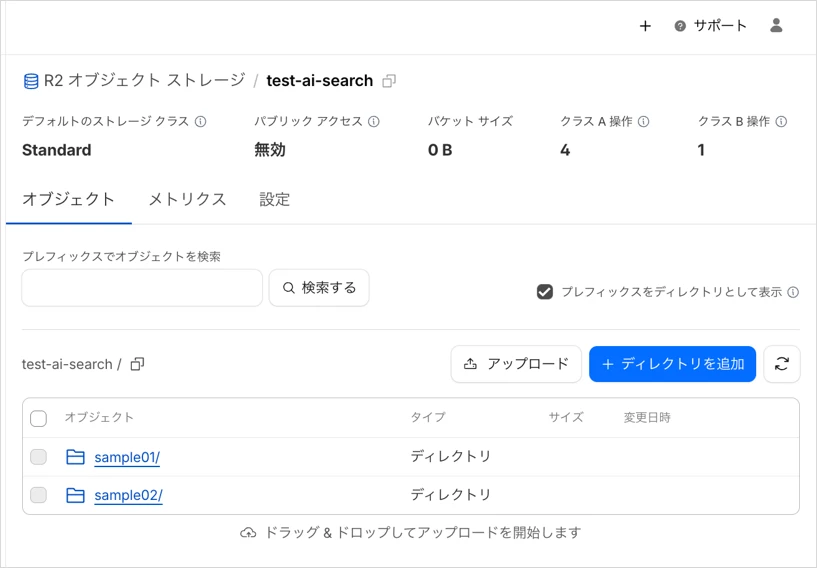The height and width of the screenshot is (568, 817).
Task: Switch to the メトリクス tab
Action: click(x=187, y=199)
